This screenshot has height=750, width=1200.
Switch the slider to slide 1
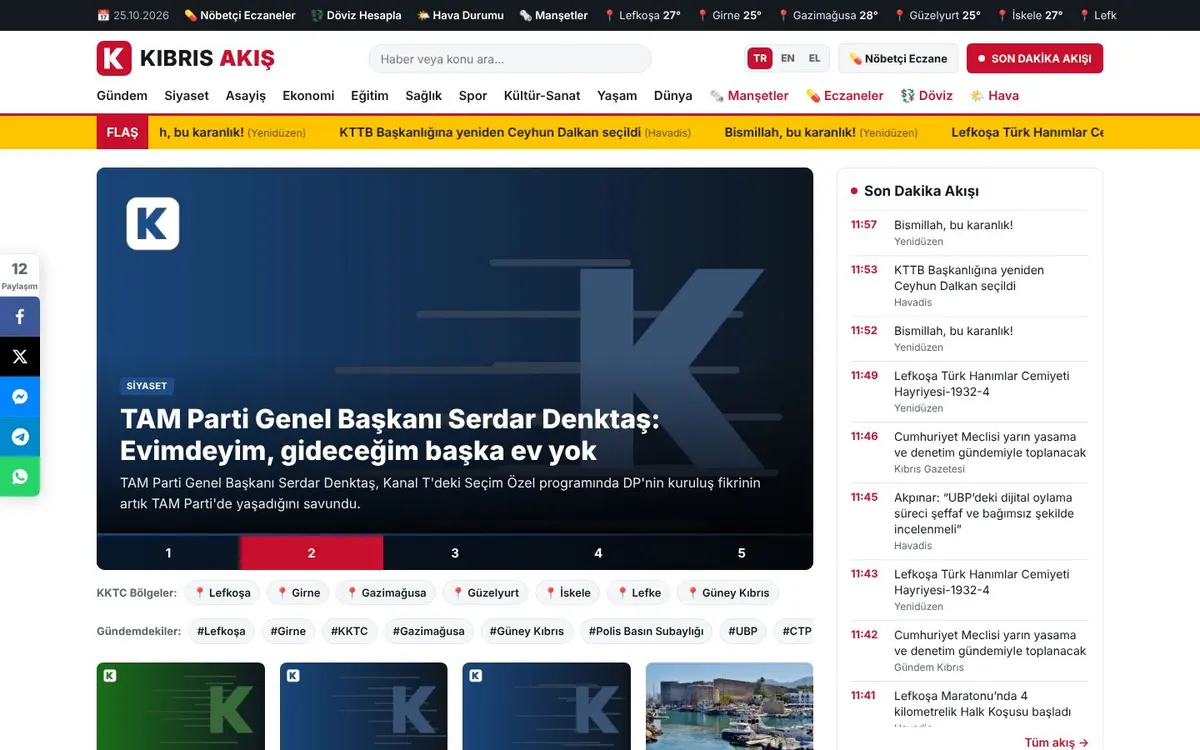(168, 553)
